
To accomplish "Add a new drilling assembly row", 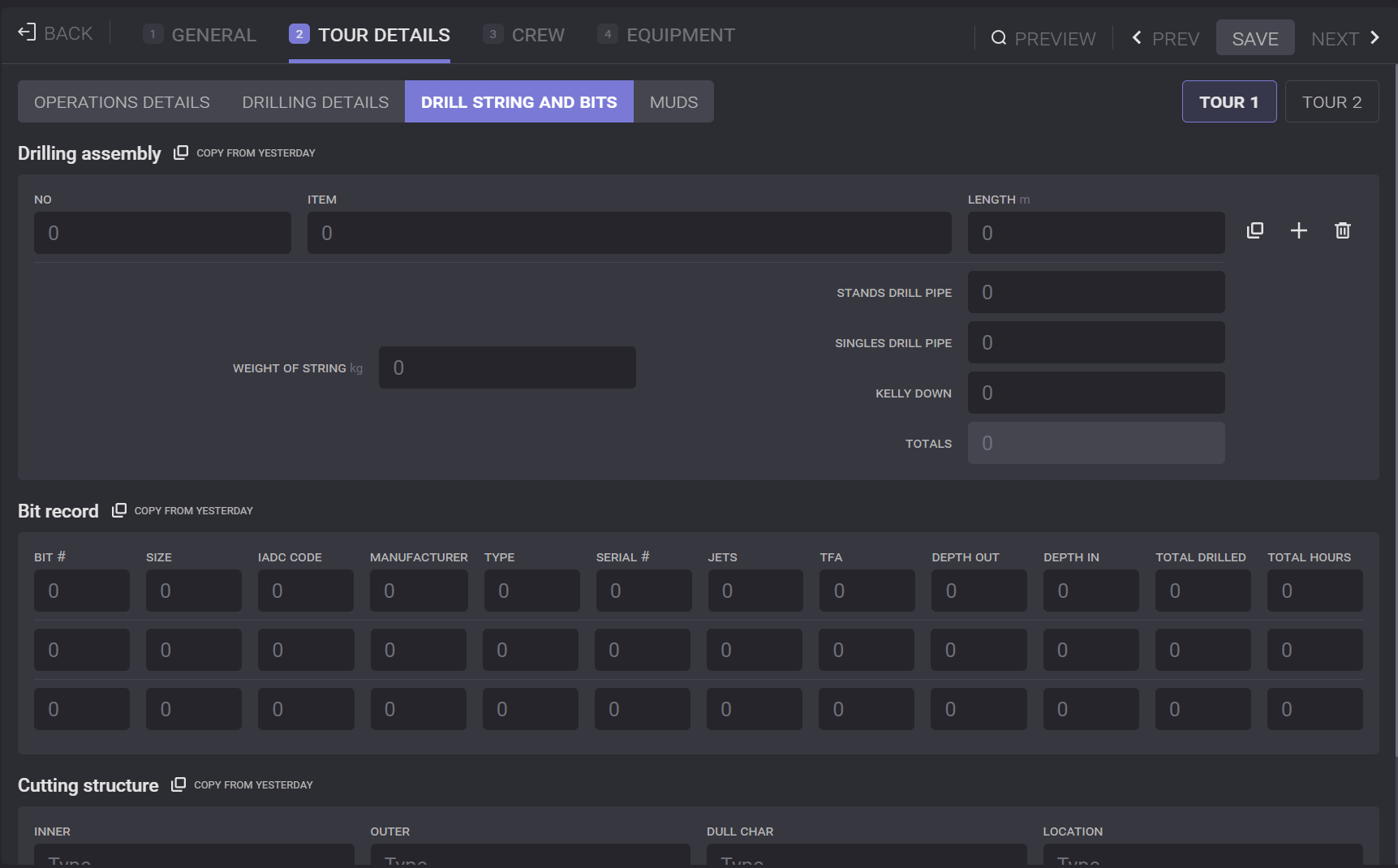I will pyautogui.click(x=1298, y=231).
